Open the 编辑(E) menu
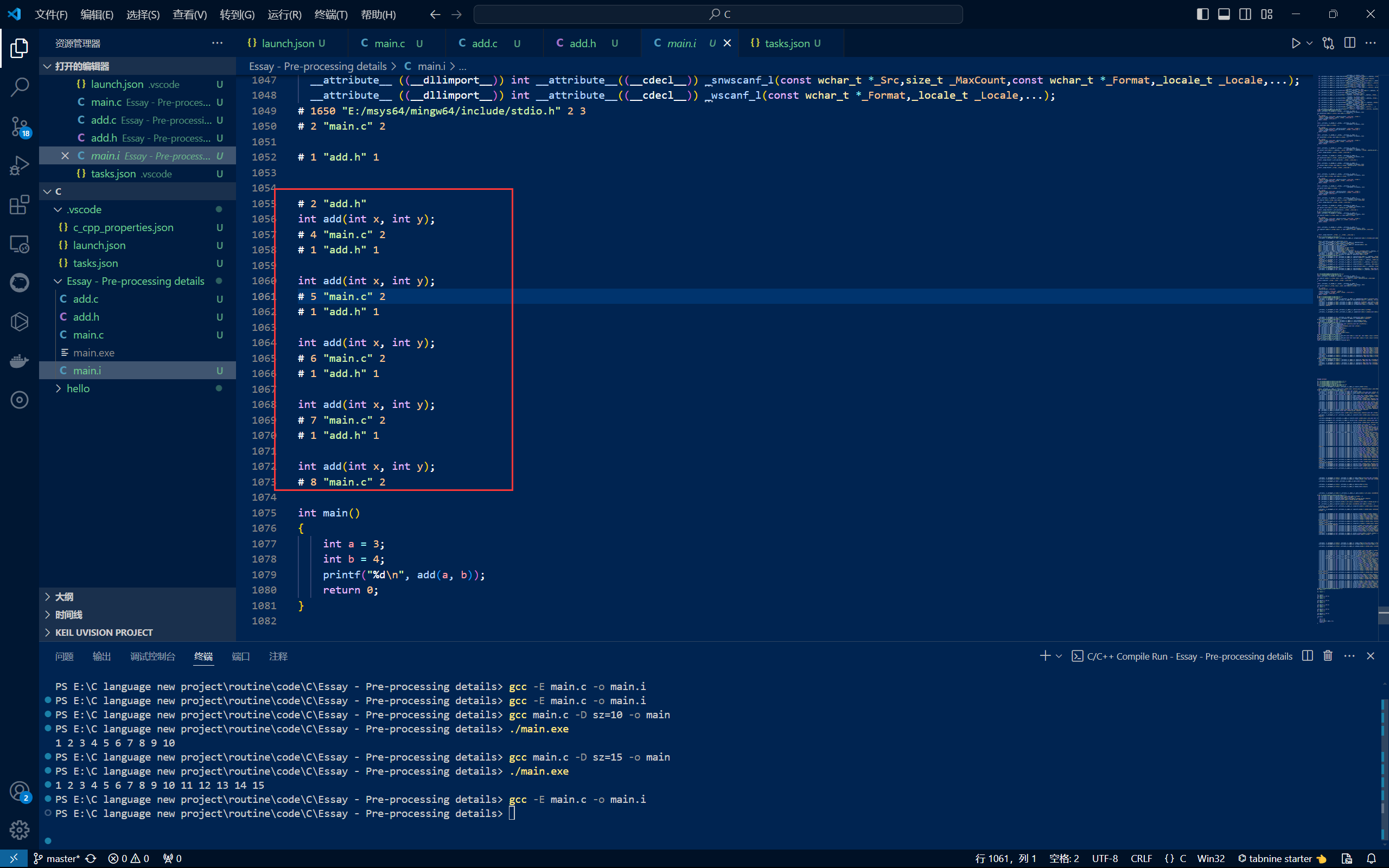Viewport: 1389px width, 868px height. tap(97, 14)
